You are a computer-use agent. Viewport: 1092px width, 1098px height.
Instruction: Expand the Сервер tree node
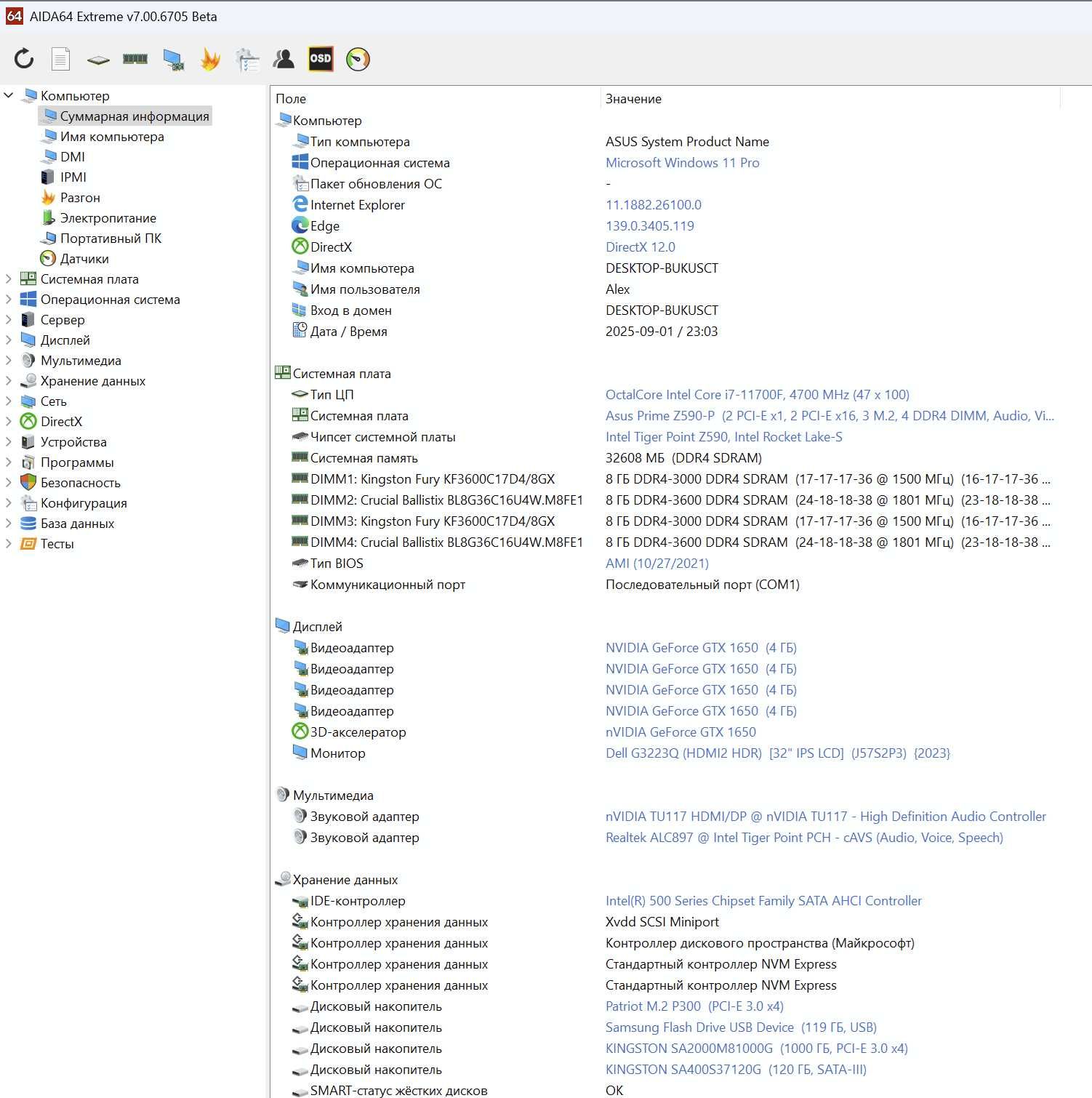(x=9, y=319)
